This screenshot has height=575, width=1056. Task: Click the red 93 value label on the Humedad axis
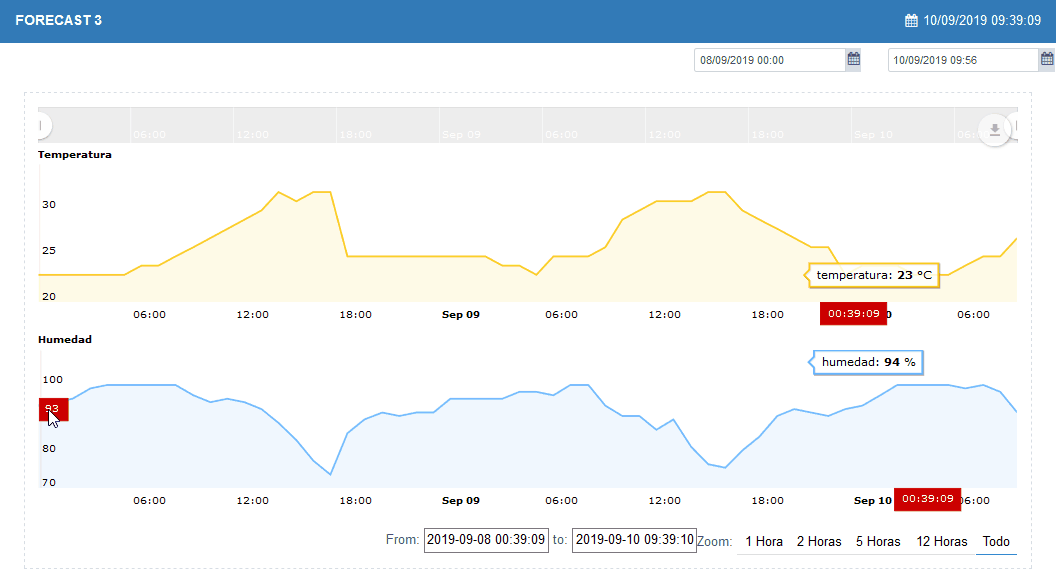click(53, 409)
